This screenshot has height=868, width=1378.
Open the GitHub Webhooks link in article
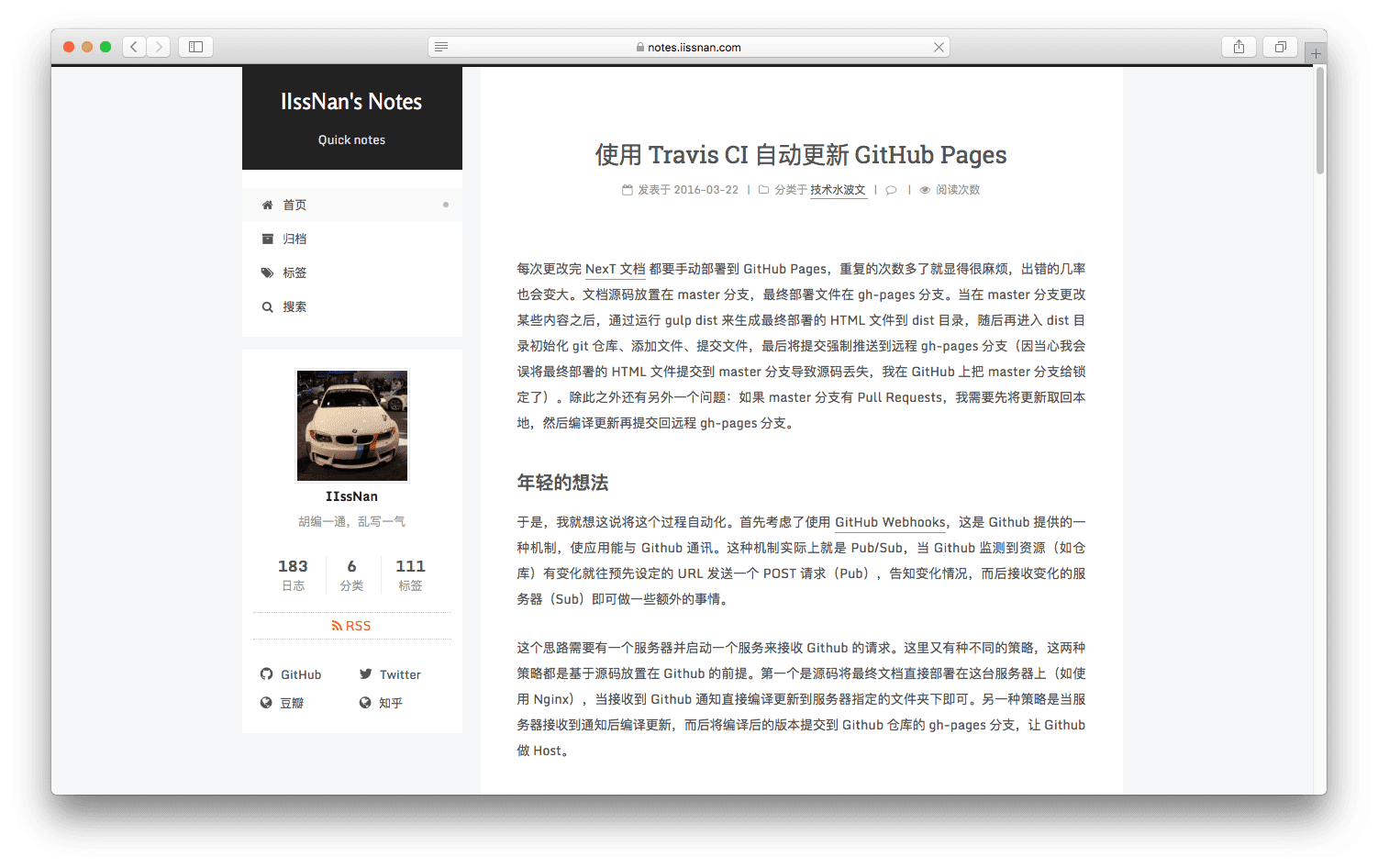tap(890, 522)
